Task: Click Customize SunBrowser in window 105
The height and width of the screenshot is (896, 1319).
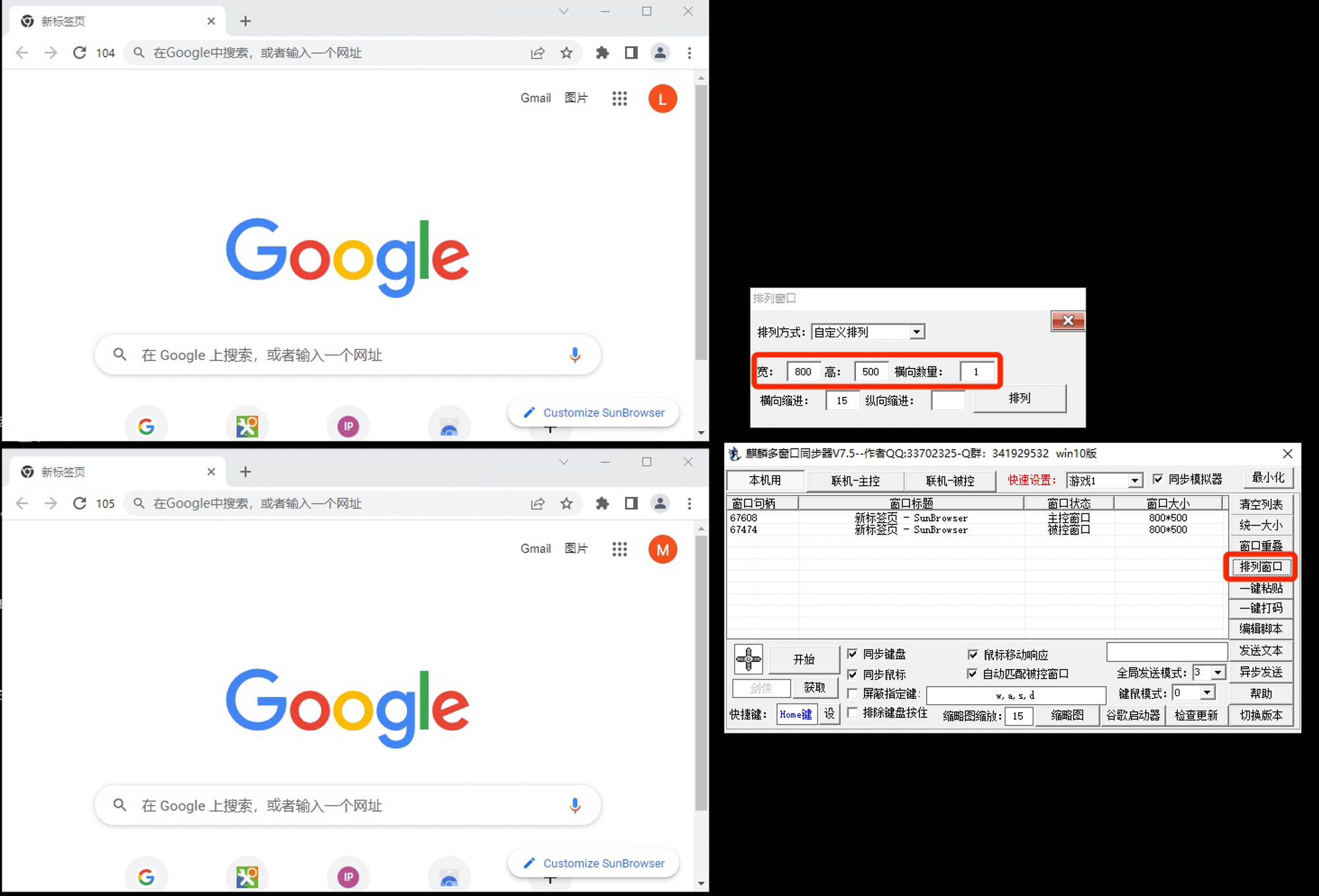Action: point(594,863)
